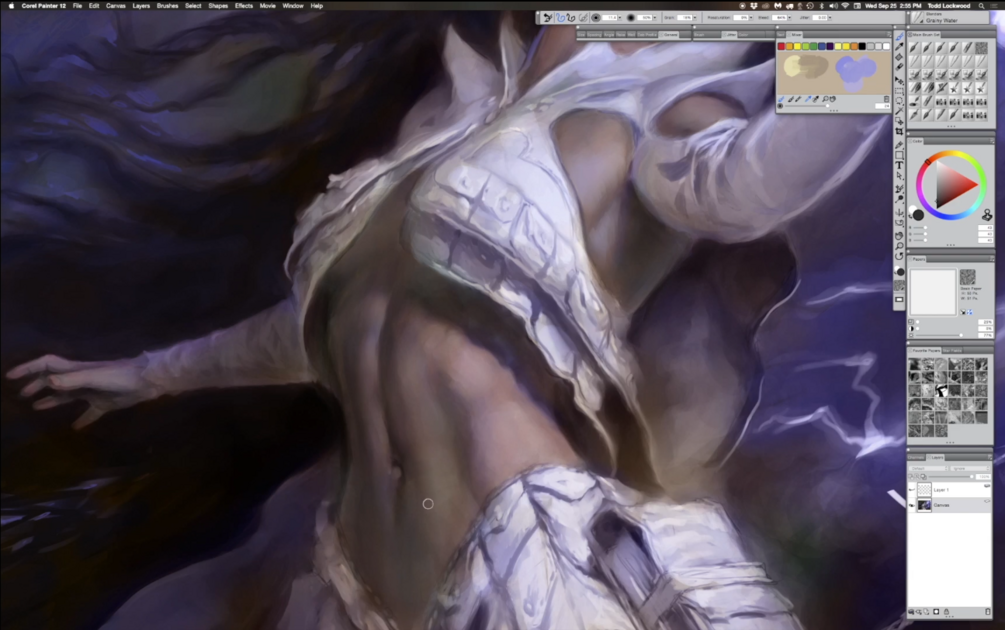Select the Canvas layer row

(950, 505)
